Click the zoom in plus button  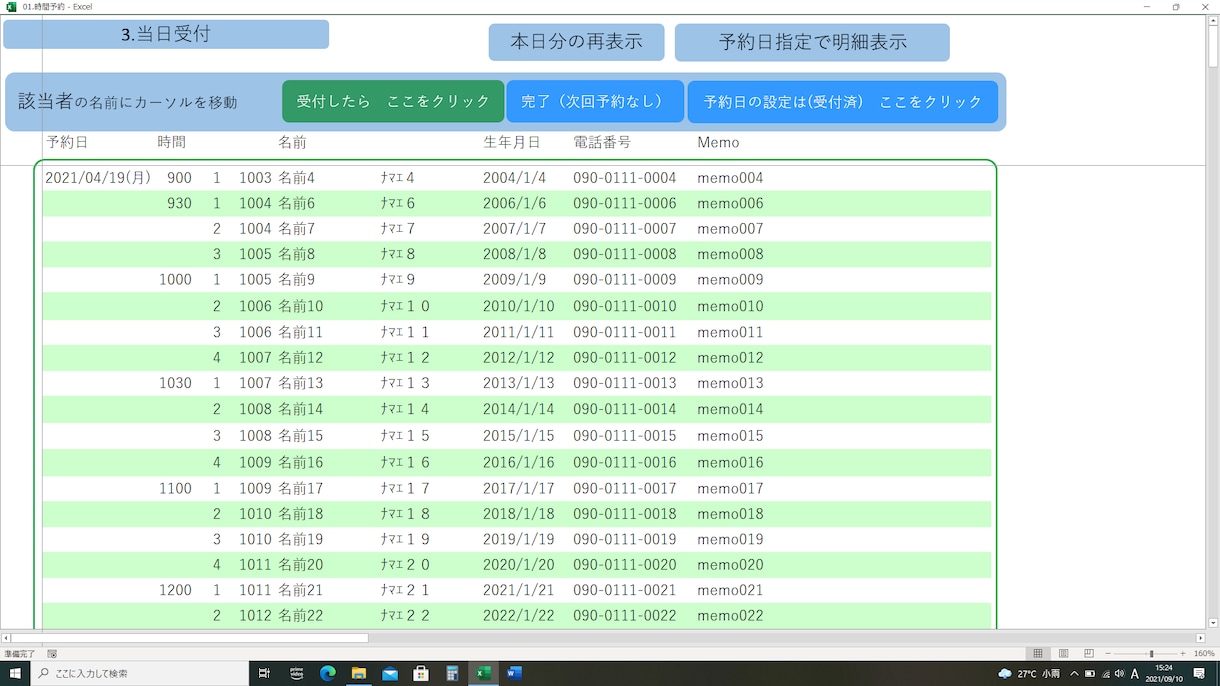1183,654
